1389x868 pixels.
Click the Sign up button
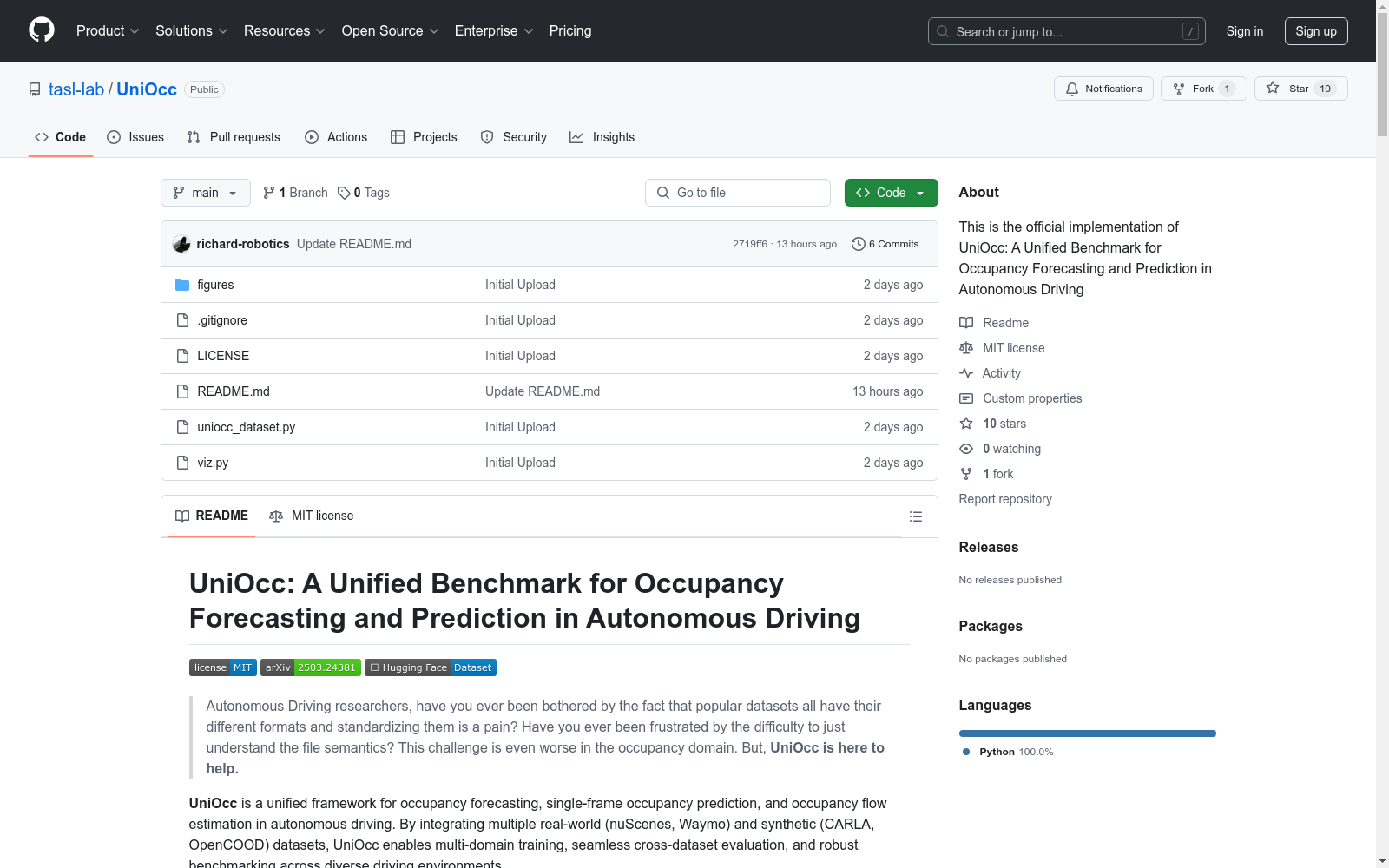coord(1316,31)
